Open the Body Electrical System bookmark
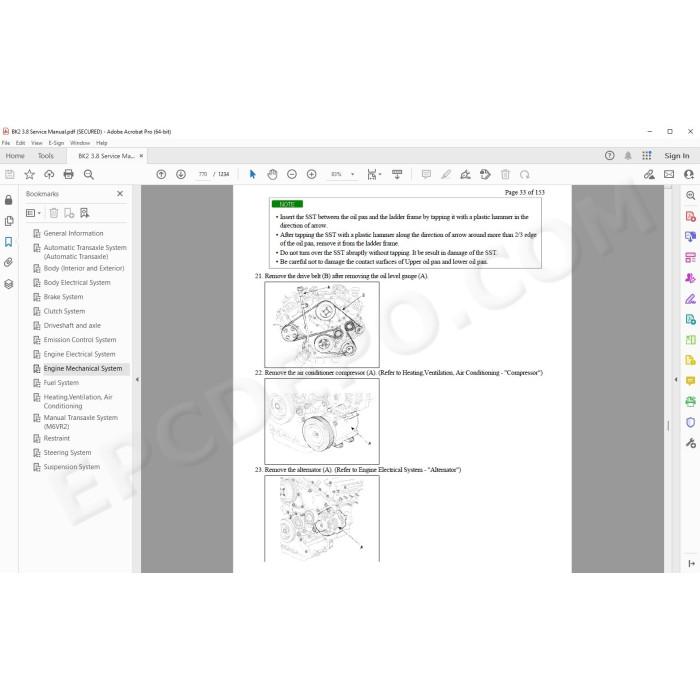This screenshot has height=700, width=700. pos(77,283)
